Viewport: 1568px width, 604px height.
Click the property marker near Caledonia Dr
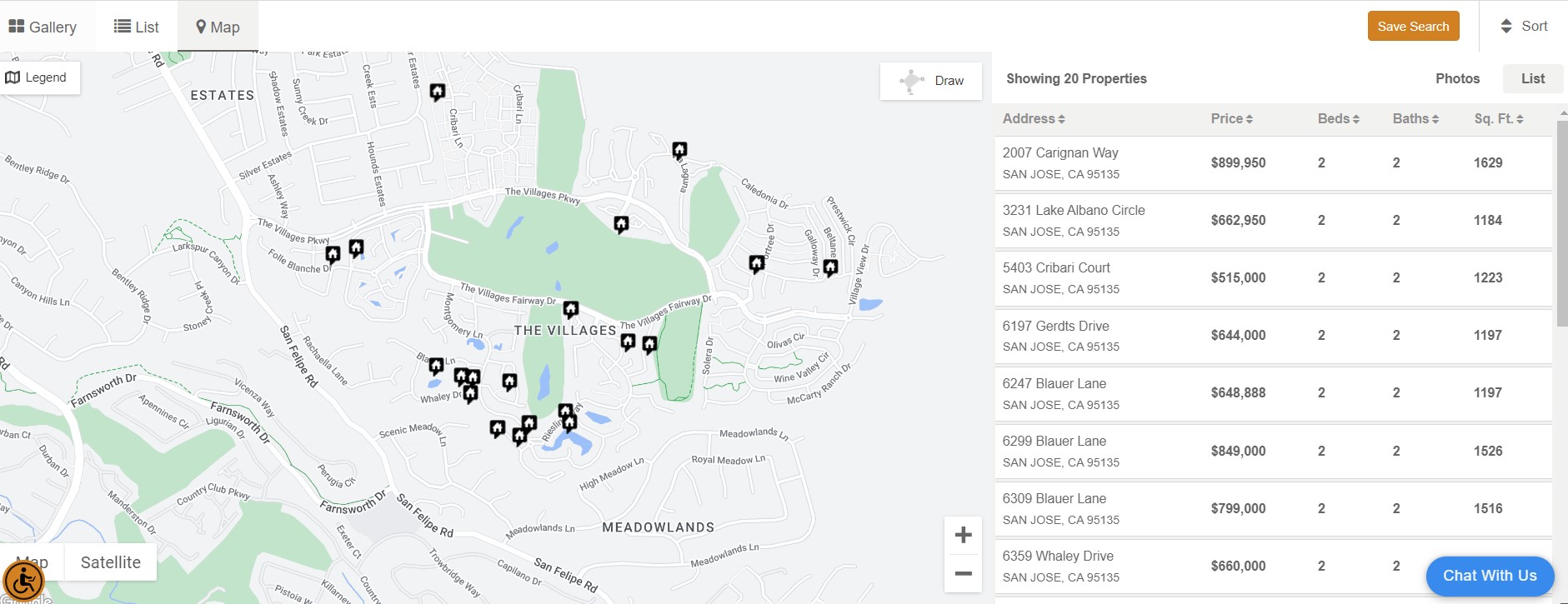[x=679, y=150]
